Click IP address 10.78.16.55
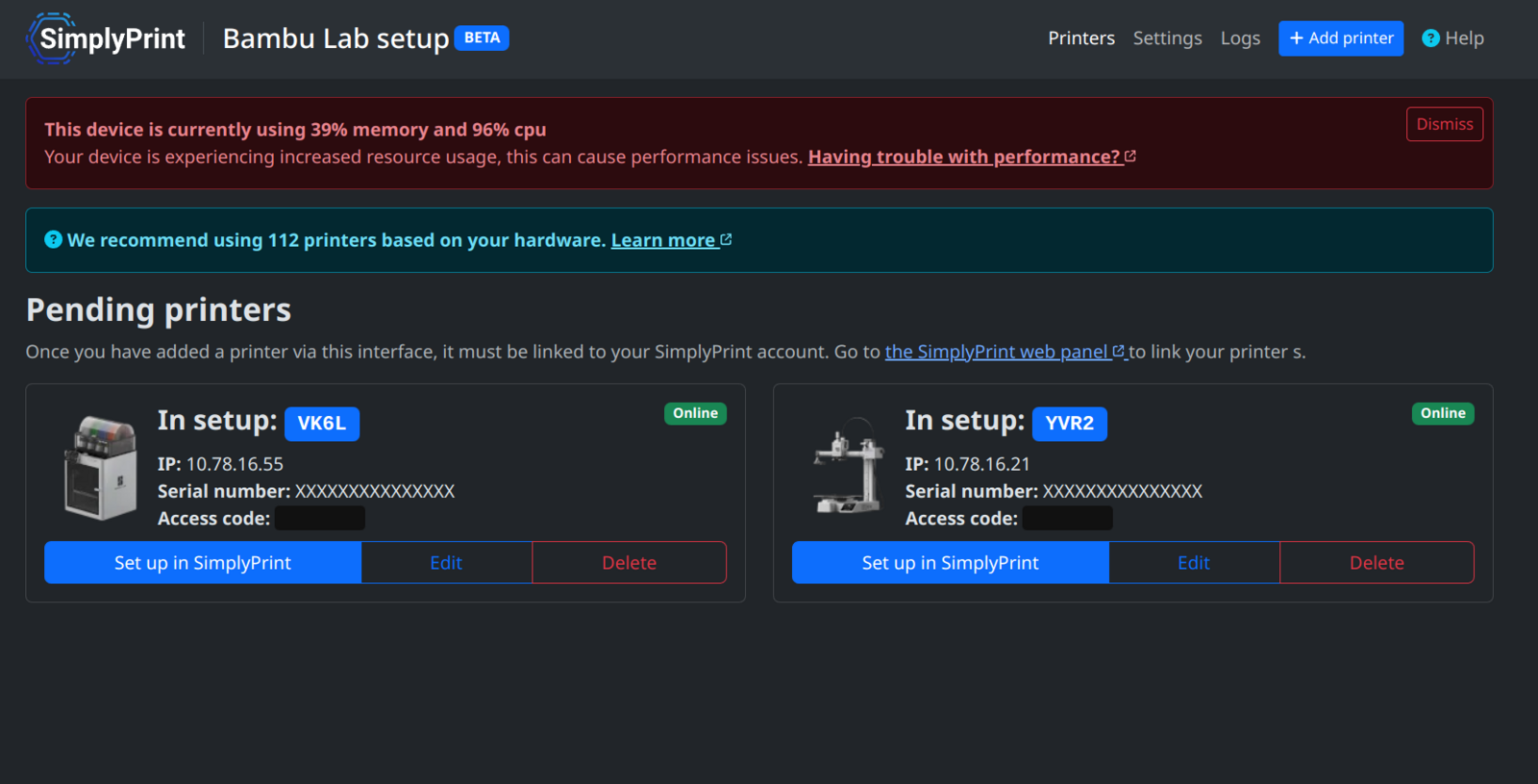Viewport: 1538px width, 784px height. click(x=235, y=464)
